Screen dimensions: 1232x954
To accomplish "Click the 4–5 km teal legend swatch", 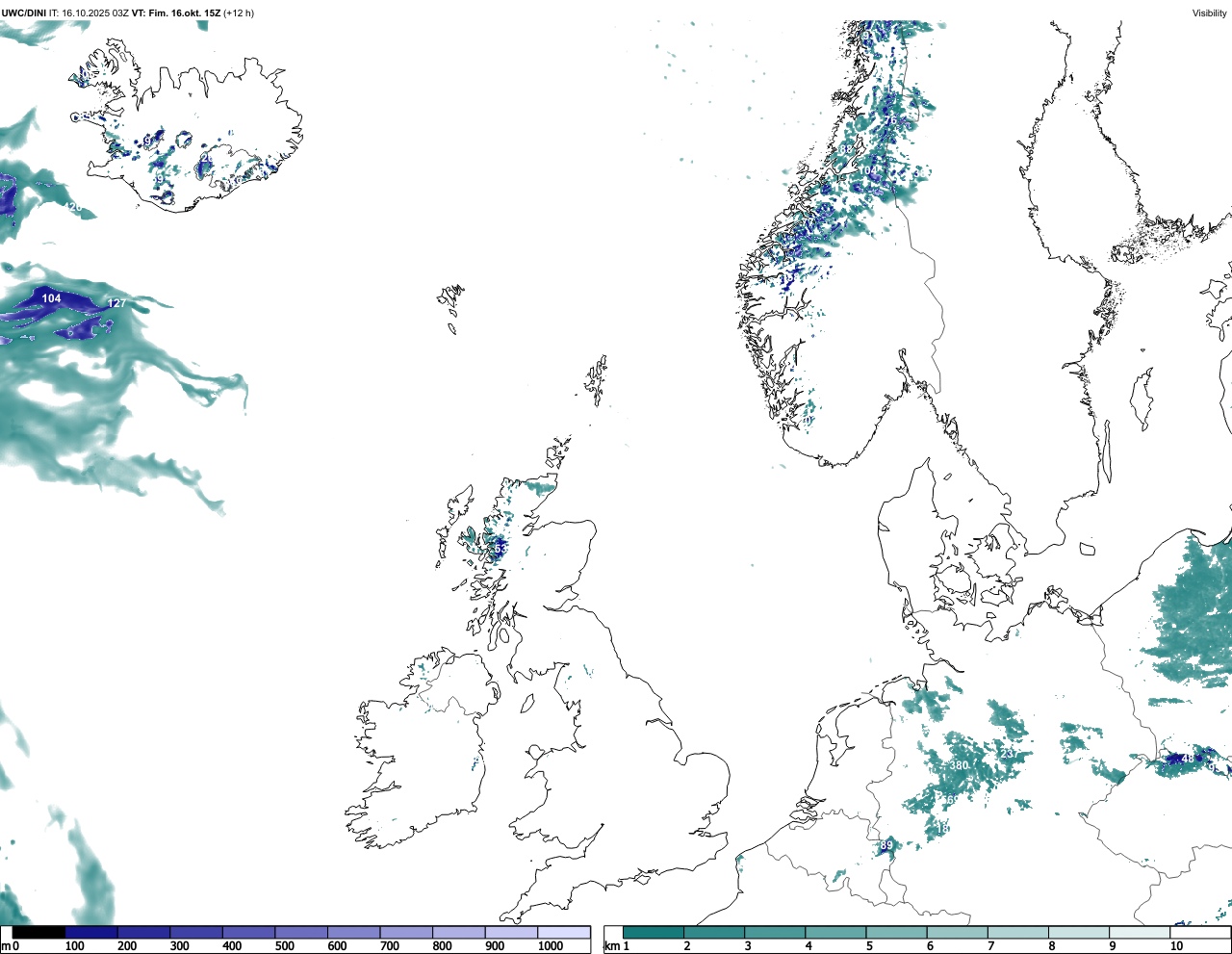I will click(835, 932).
